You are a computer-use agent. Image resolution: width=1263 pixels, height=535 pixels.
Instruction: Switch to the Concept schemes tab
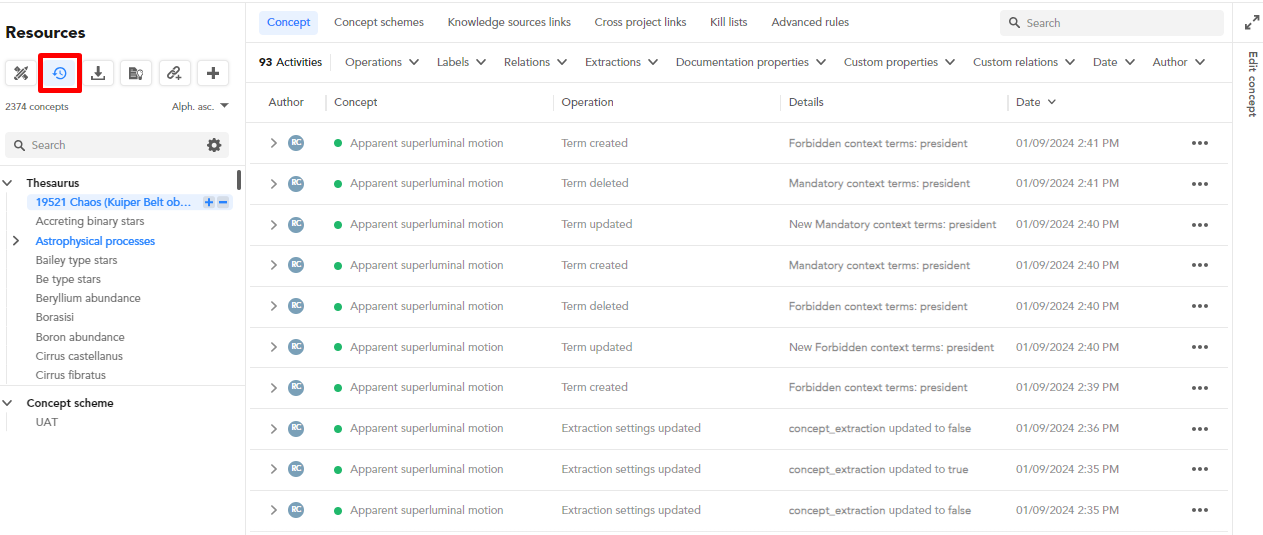(x=378, y=22)
